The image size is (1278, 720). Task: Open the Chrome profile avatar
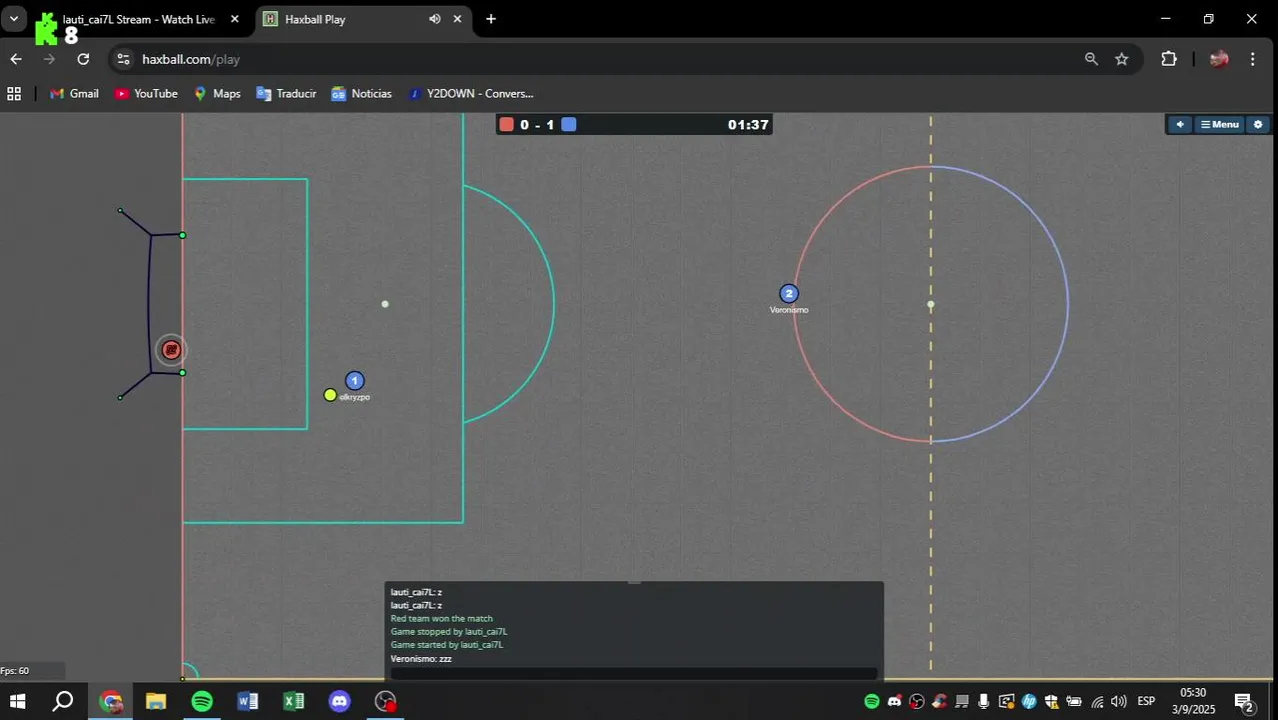(1218, 59)
